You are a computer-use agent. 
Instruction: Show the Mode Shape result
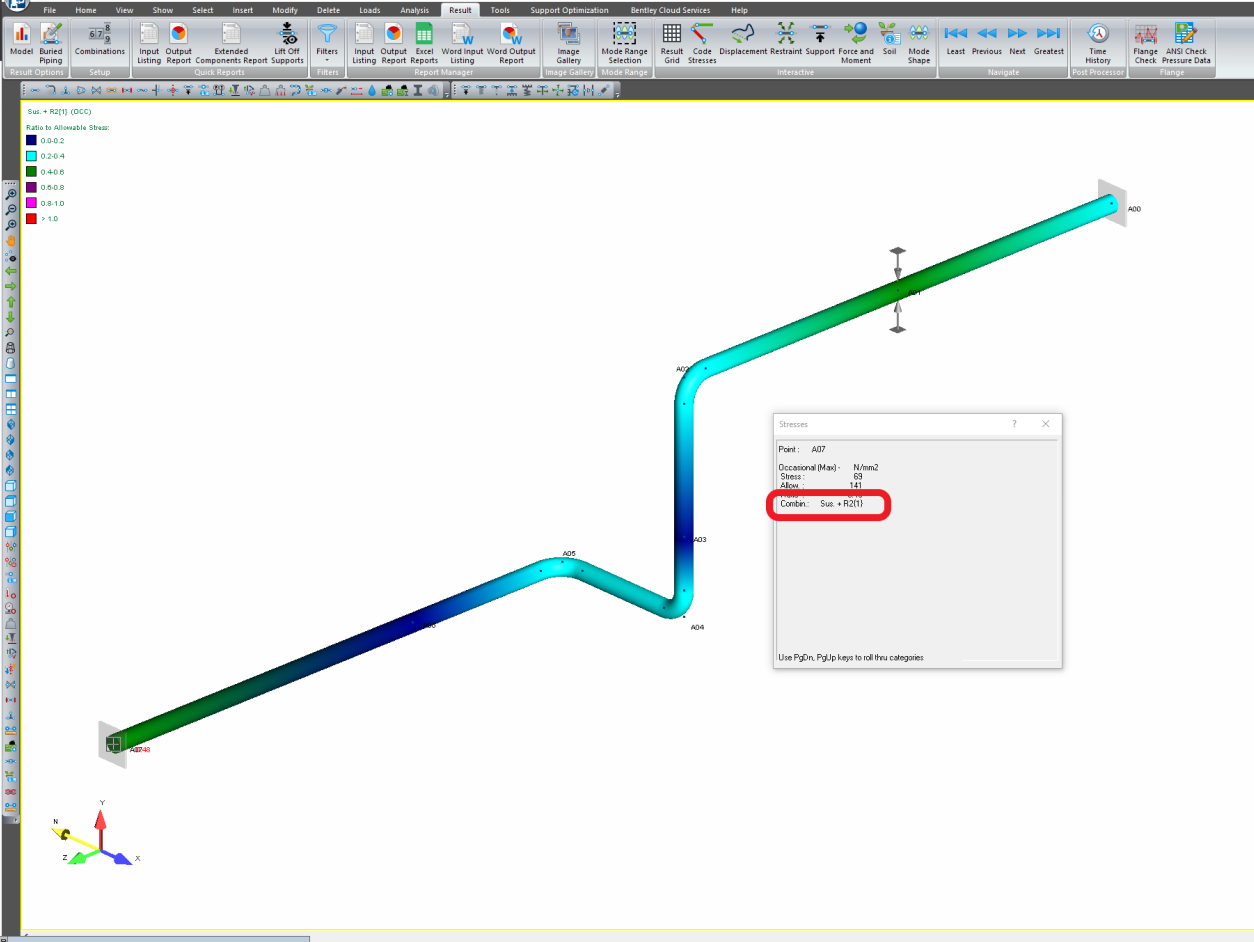coord(919,43)
